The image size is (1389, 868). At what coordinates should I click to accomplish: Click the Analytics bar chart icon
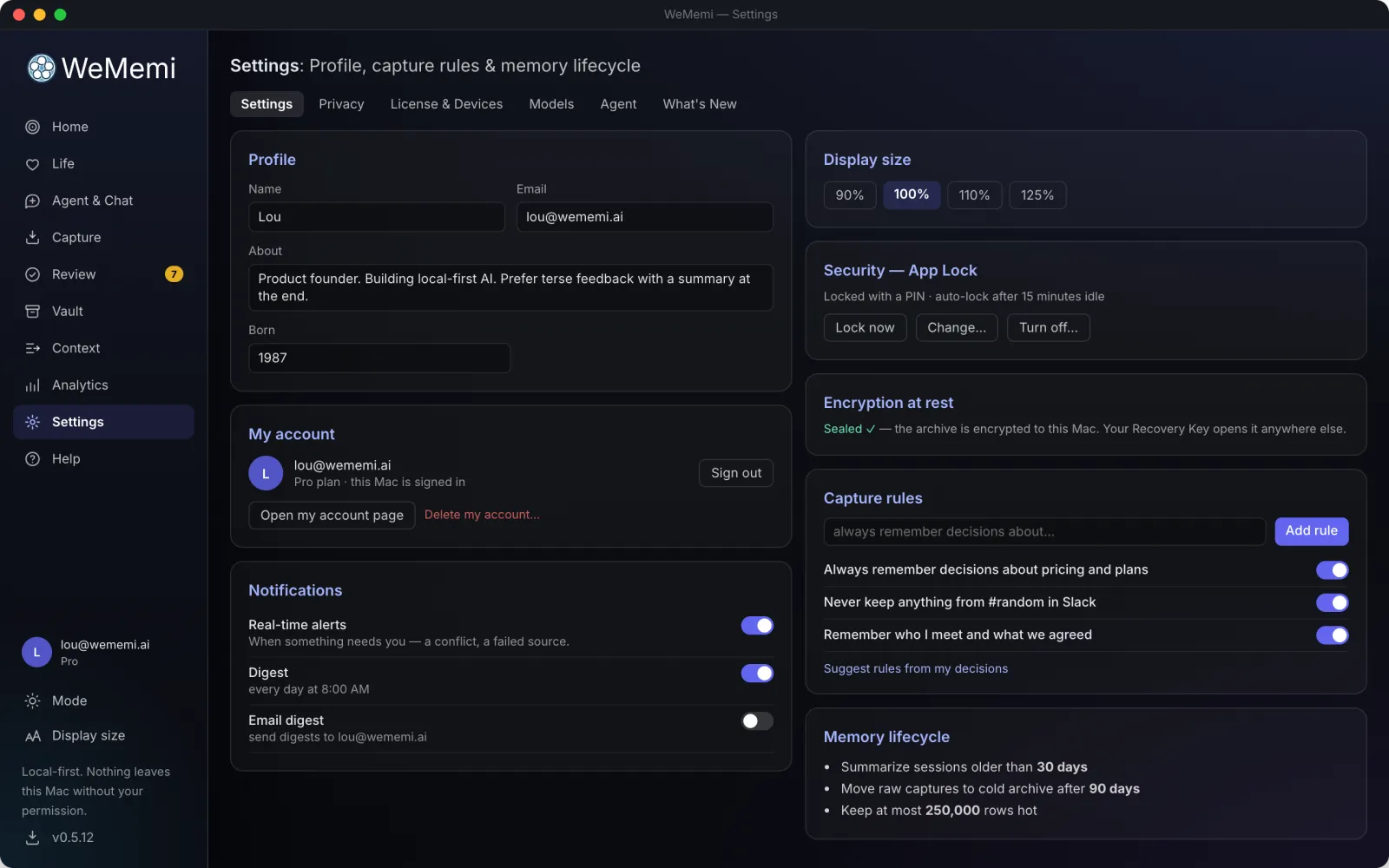pos(32,385)
